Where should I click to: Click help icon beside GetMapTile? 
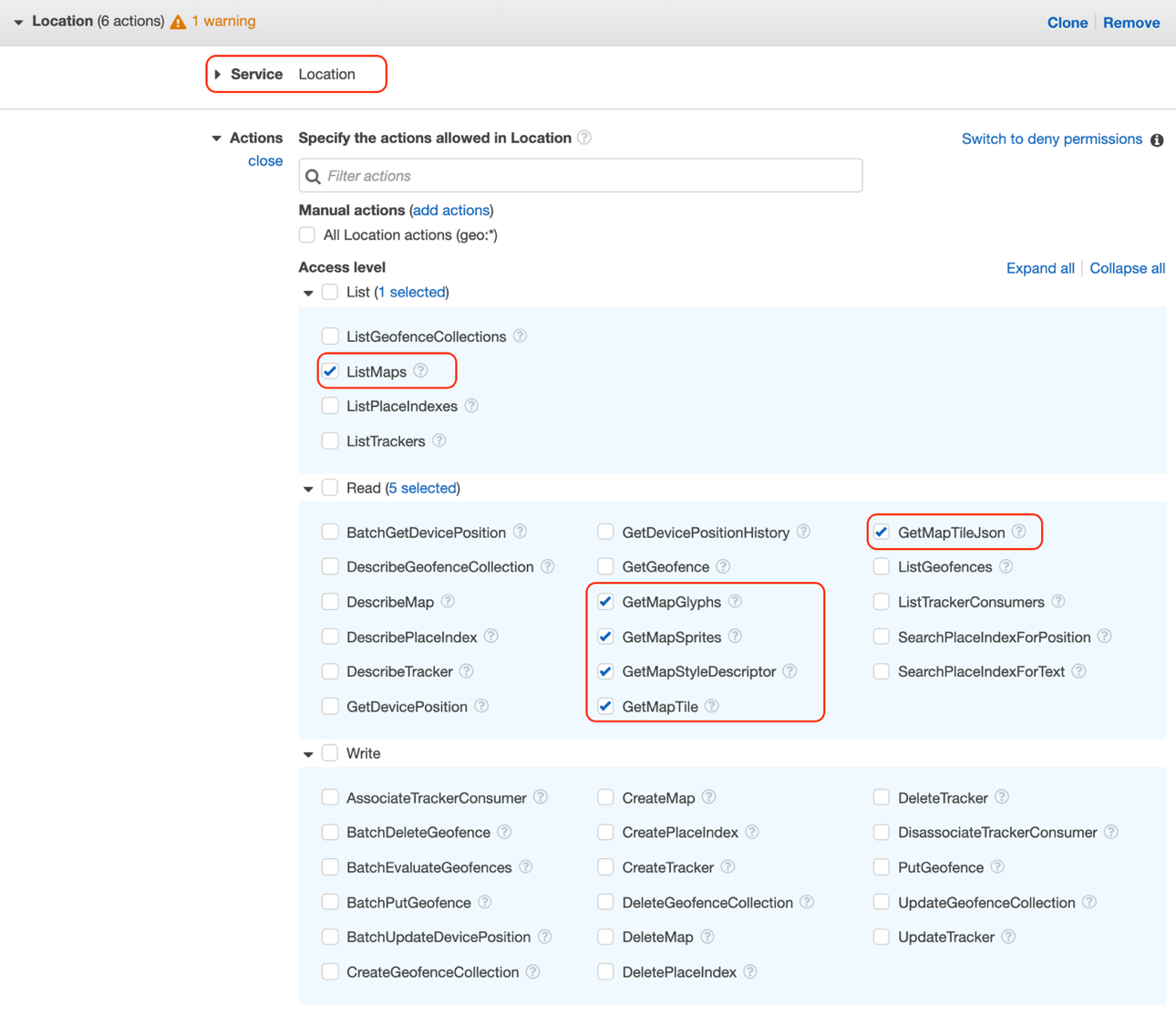pos(712,706)
